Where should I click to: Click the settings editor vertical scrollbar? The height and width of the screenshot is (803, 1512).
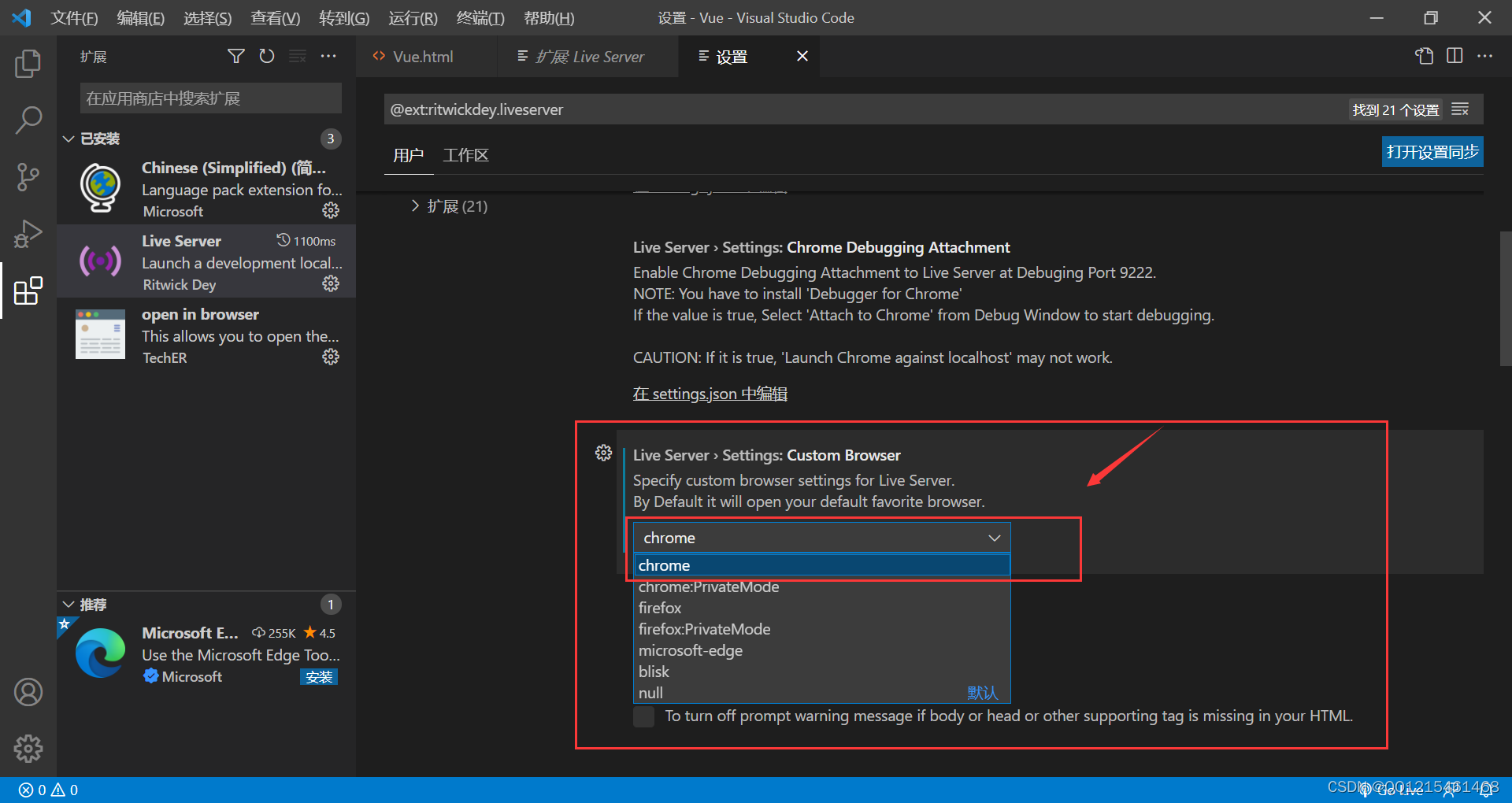click(x=1506, y=299)
